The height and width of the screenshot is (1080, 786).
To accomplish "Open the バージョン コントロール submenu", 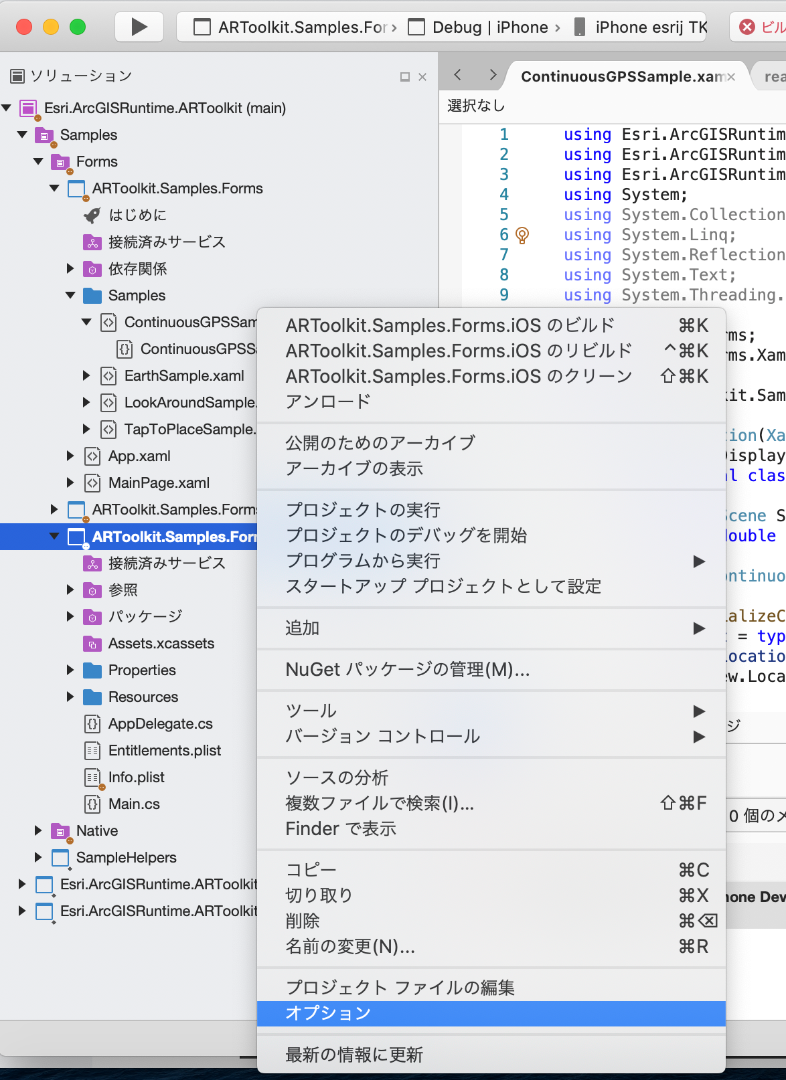I will (491, 736).
